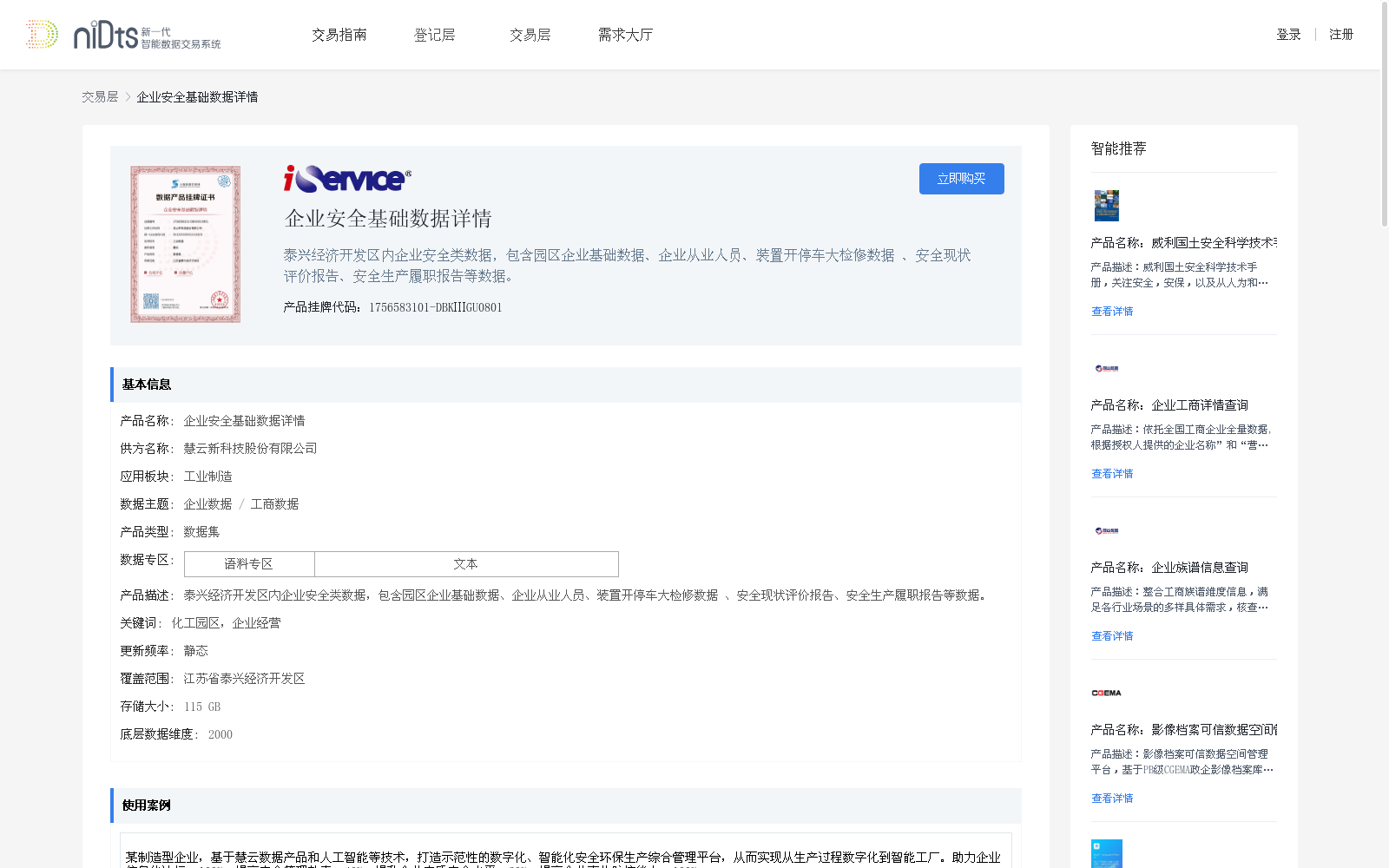Click 工业制造 application sector value

click(x=207, y=477)
